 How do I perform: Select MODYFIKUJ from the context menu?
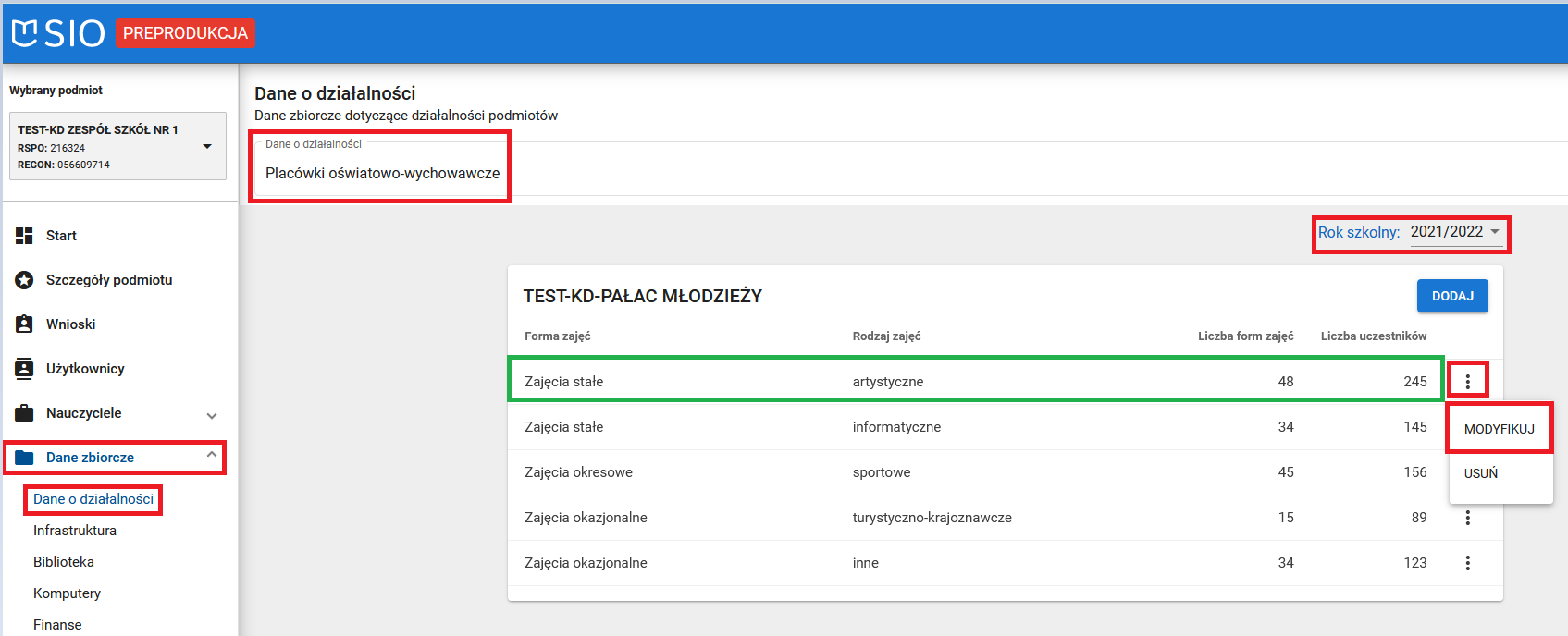tap(1499, 429)
